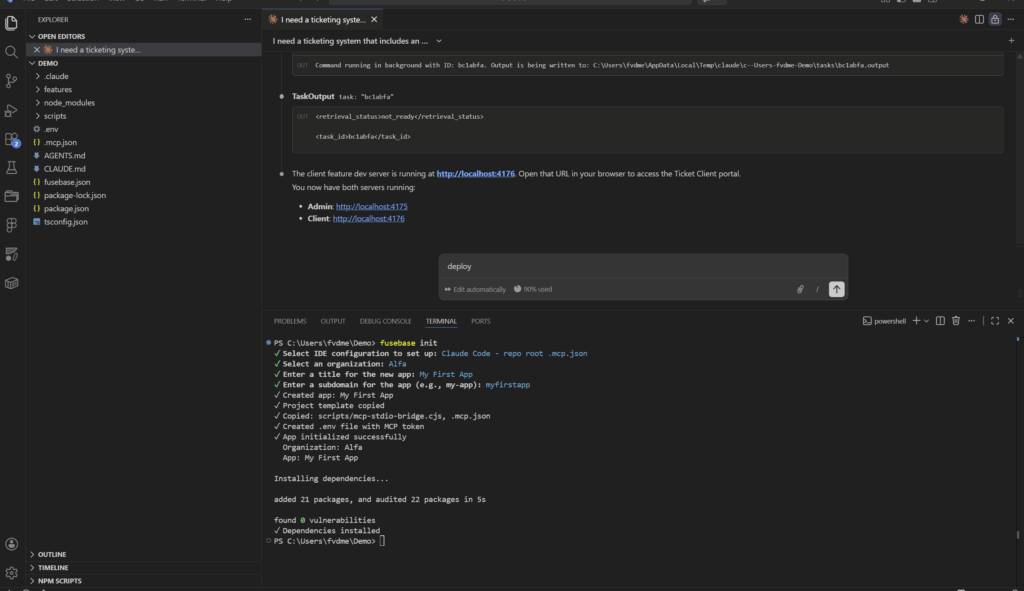The image size is (1024, 591).
Task: Click the deploy message input field
Action: click(x=640, y=266)
